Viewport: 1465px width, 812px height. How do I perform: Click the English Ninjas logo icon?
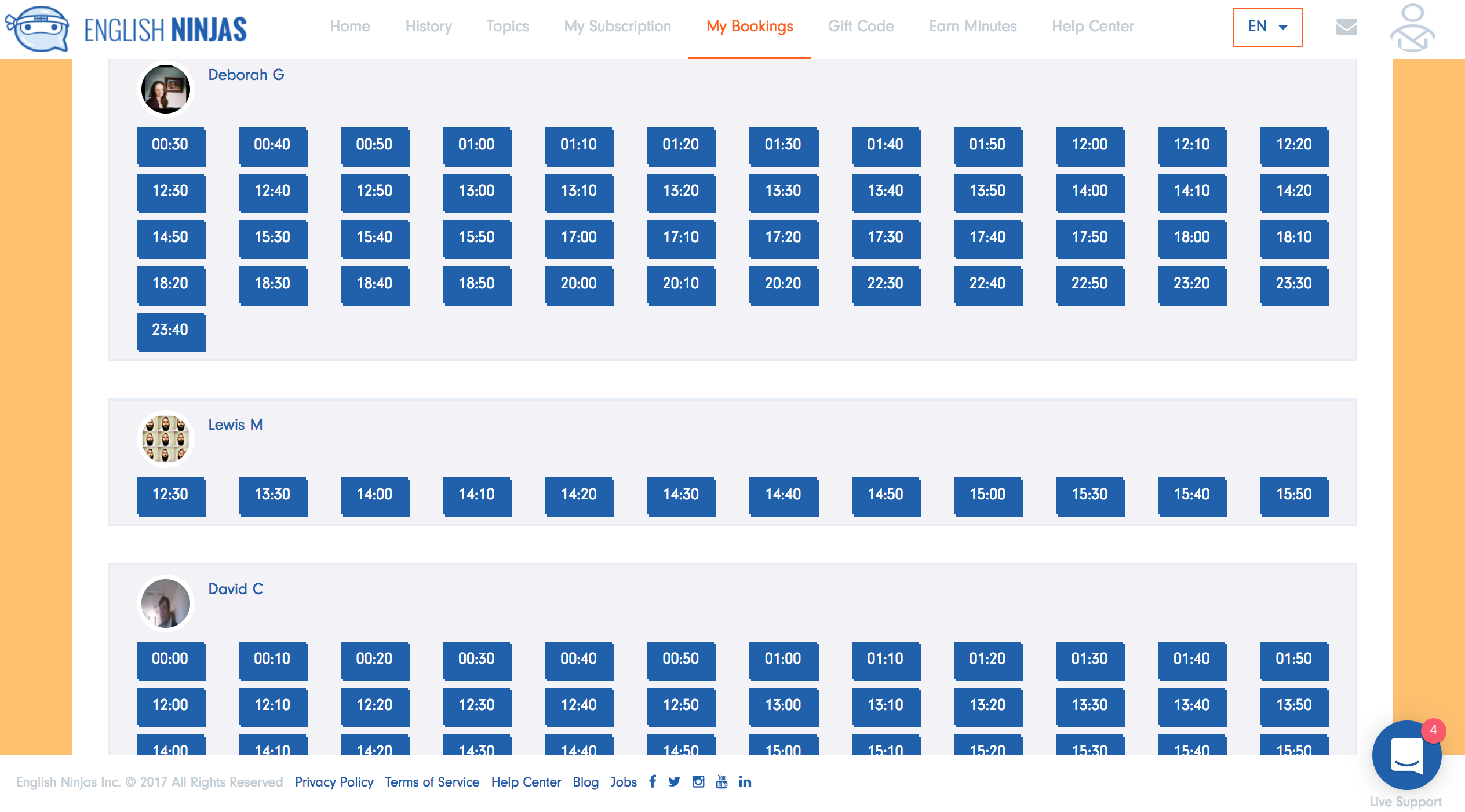click(37, 29)
